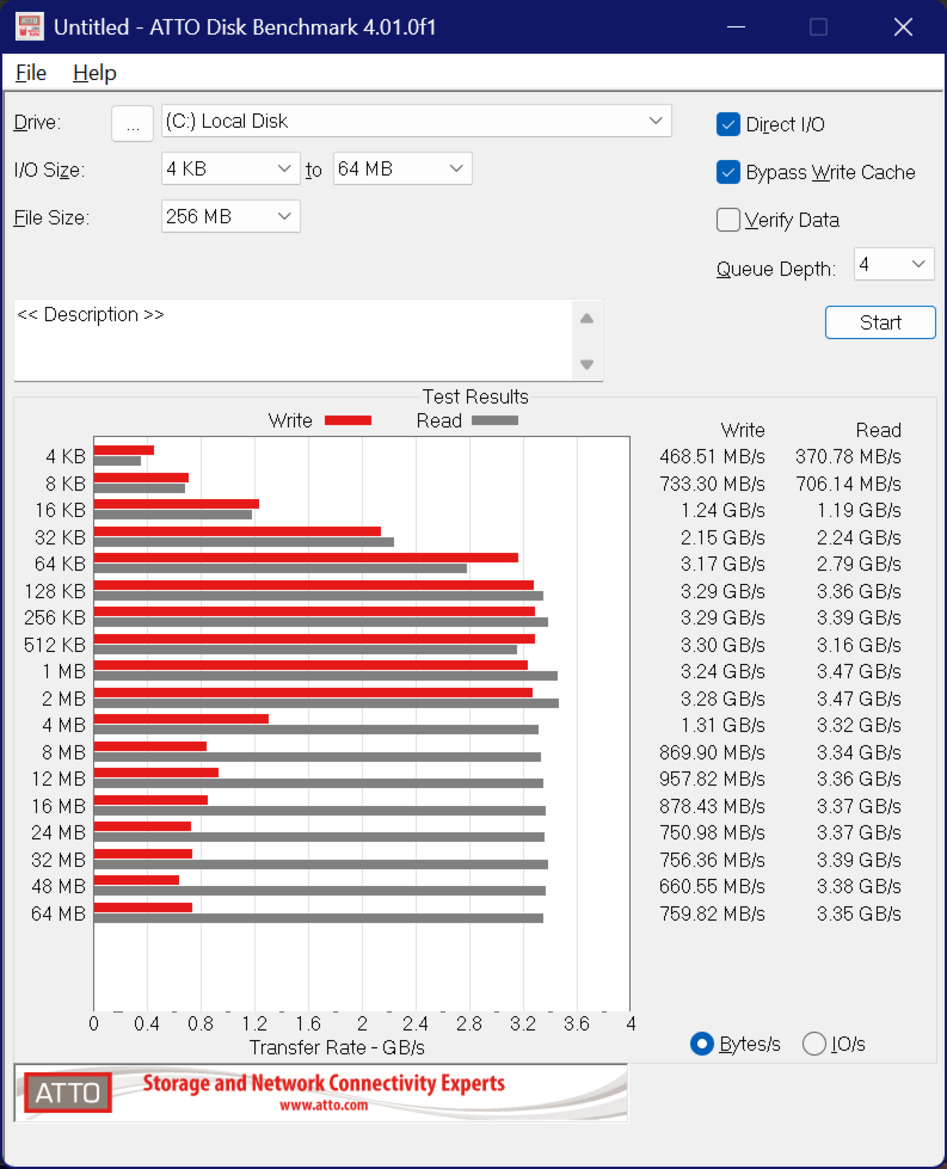Click the 706.14 MB/s read value

click(848, 484)
